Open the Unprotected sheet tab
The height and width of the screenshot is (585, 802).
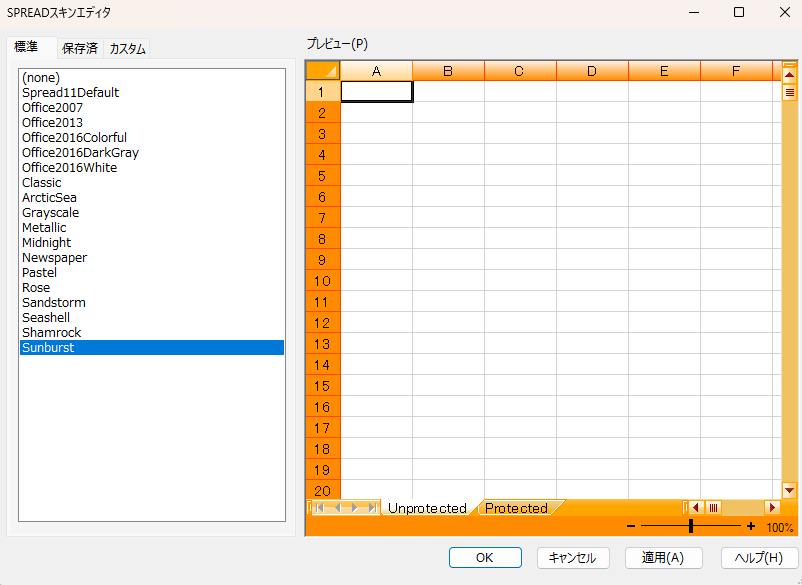[x=427, y=508]
